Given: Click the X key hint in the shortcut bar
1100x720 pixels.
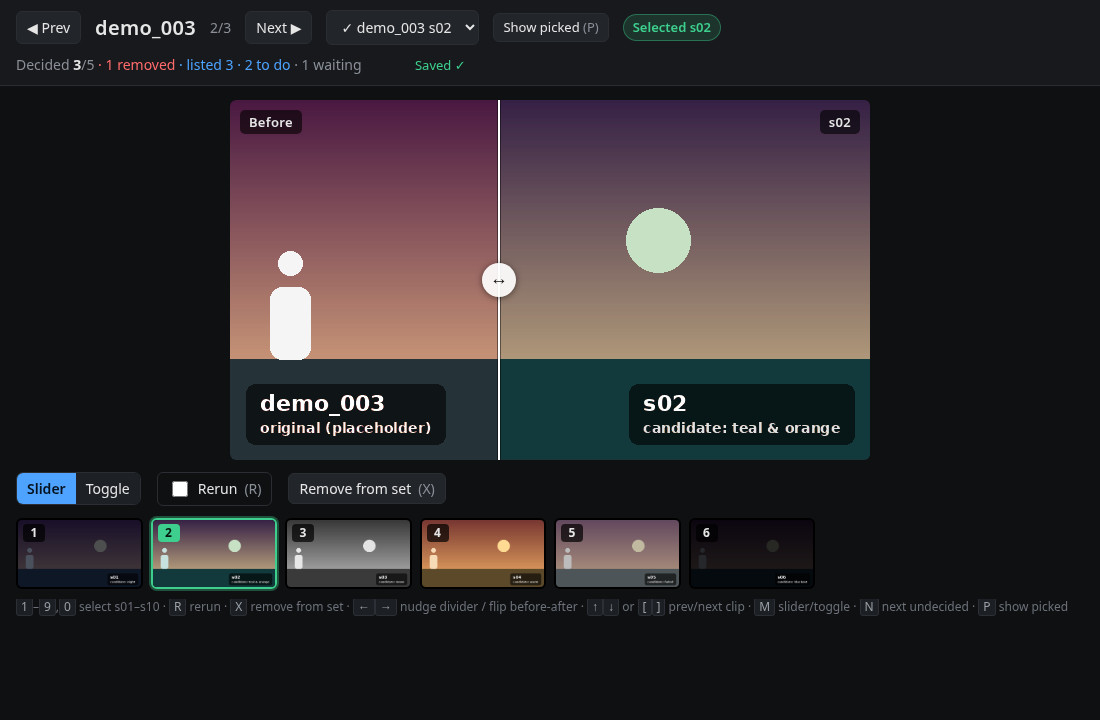Looking at the screenshot, I should 239,607.
